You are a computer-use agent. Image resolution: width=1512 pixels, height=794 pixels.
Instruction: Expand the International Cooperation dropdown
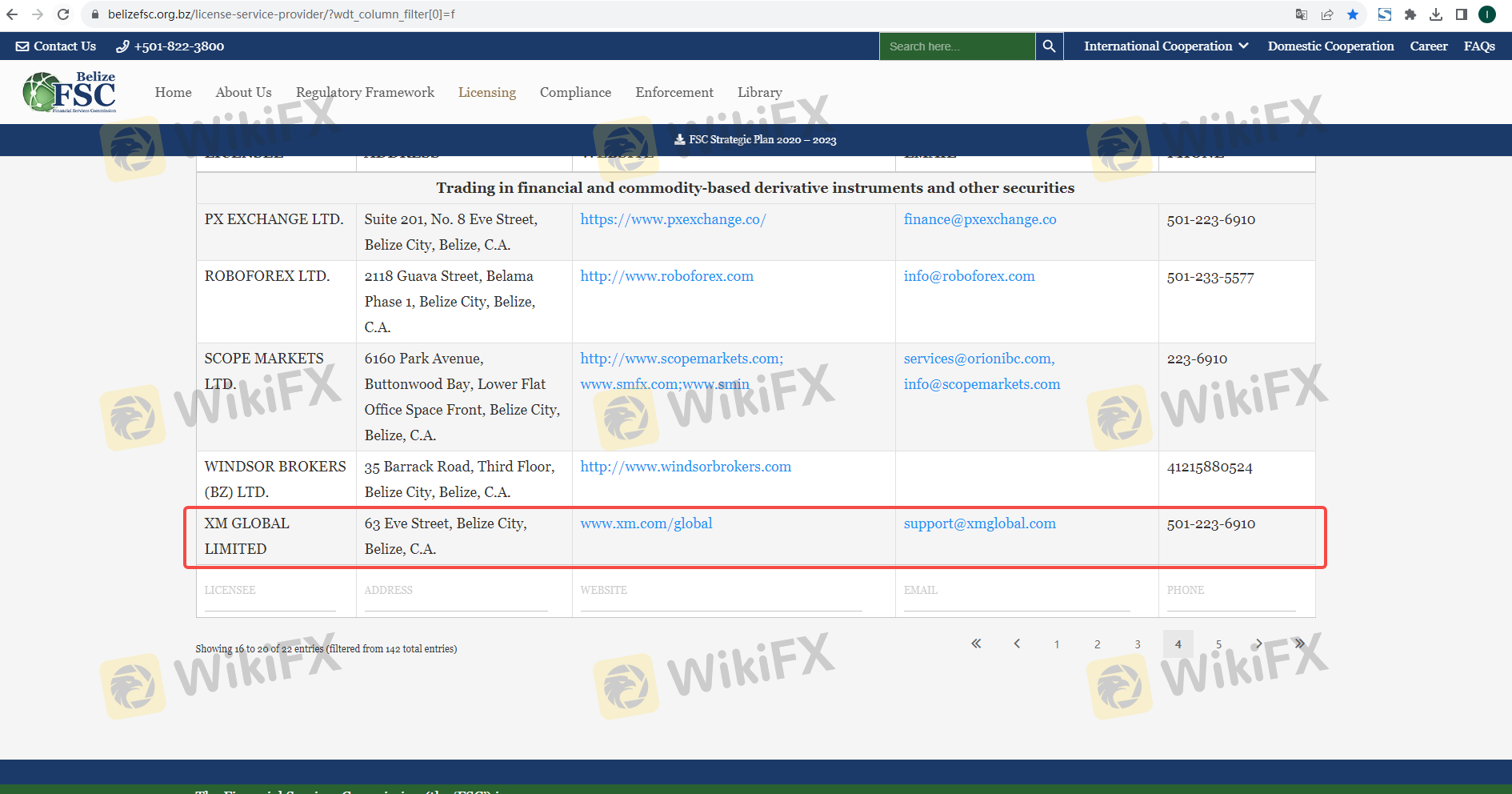point(1166,46)
